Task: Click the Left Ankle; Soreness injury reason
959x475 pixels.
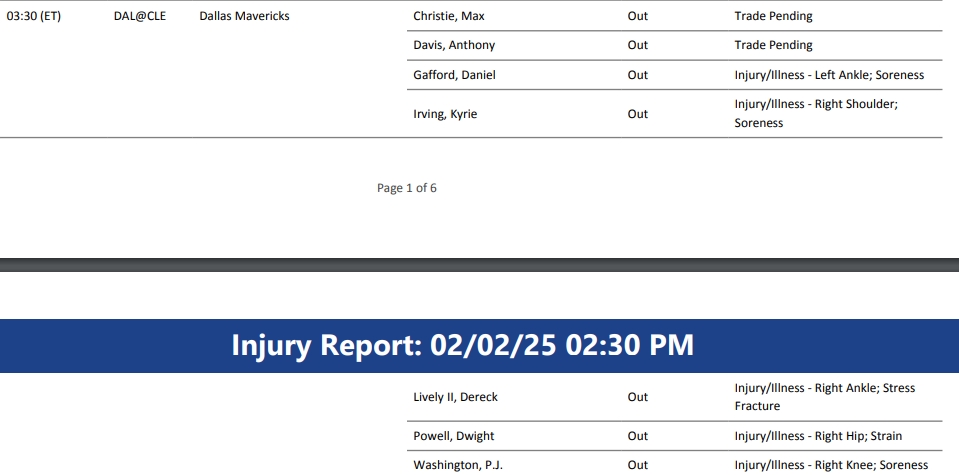Action: coord(829,75)
